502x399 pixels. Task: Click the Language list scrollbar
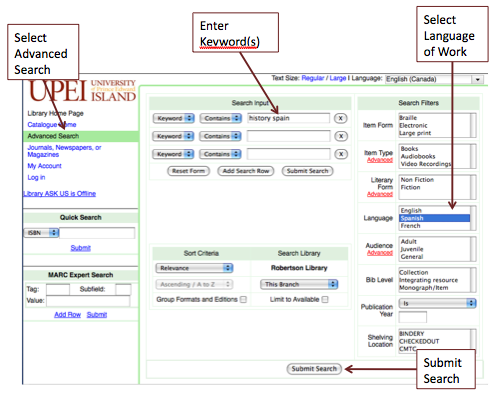(473, 218)
